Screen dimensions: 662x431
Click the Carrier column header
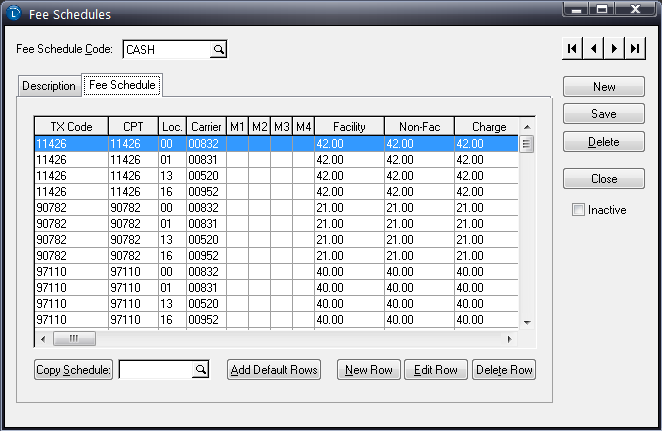206,127
